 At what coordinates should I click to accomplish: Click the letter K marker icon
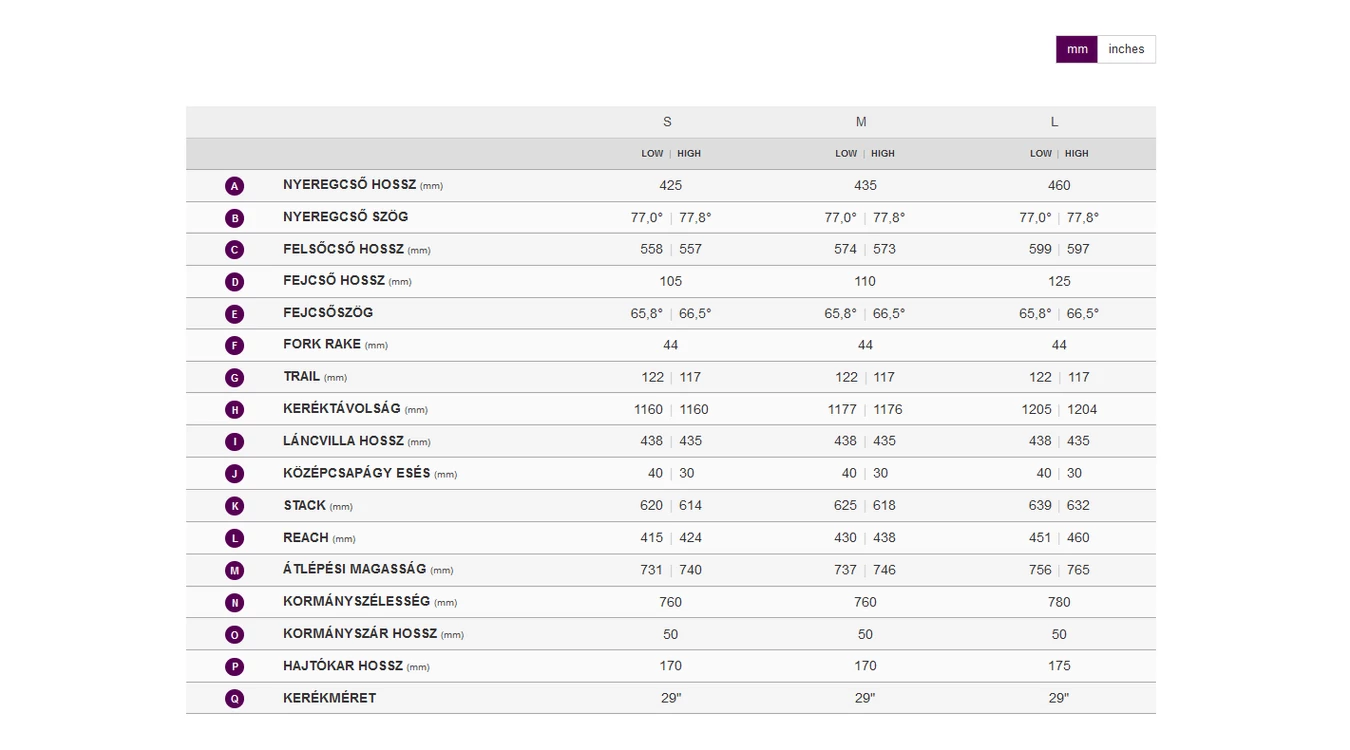(x=234, y=506)
